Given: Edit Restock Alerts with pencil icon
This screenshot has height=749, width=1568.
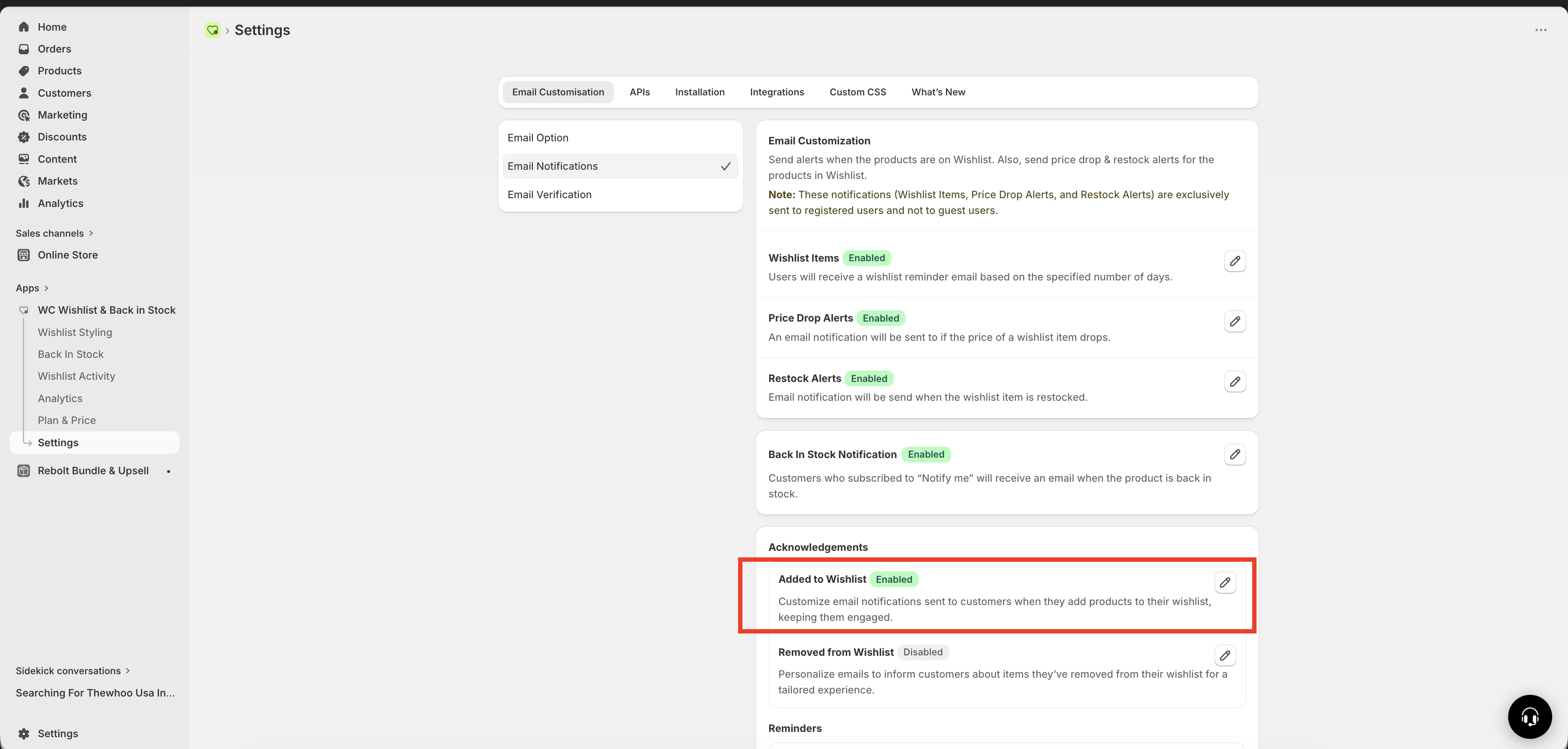Looking at the screenshot, I should pos(1235,381).
